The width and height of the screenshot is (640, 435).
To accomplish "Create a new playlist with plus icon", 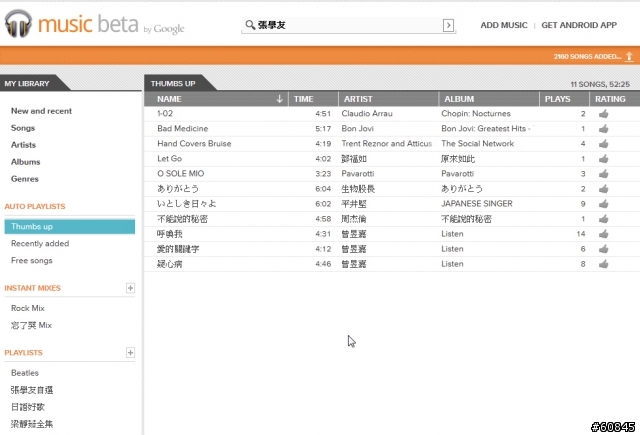I will tap(130, 353).
